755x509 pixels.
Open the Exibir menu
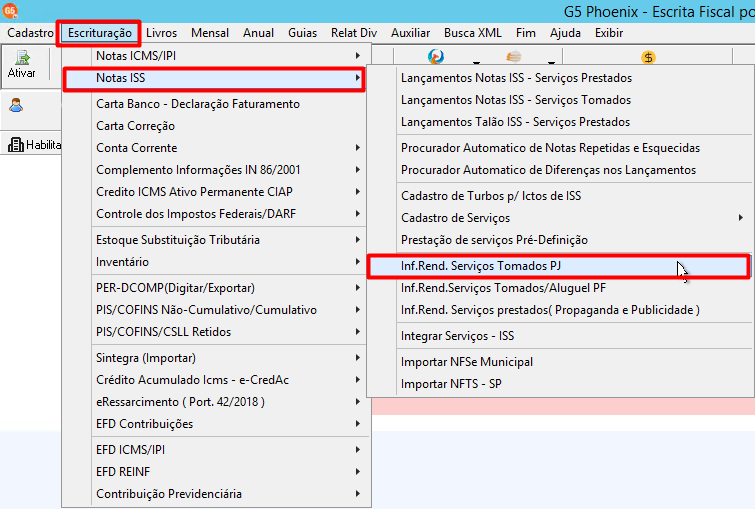609,33
